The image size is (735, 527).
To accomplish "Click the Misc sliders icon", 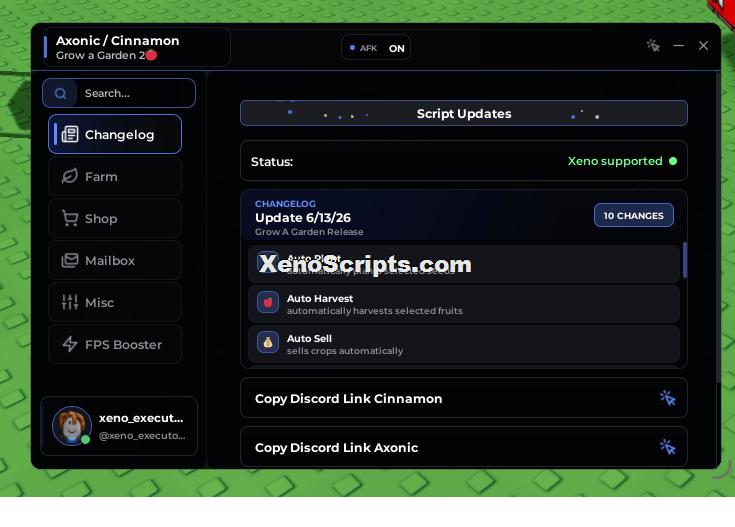I will [70, 302].
